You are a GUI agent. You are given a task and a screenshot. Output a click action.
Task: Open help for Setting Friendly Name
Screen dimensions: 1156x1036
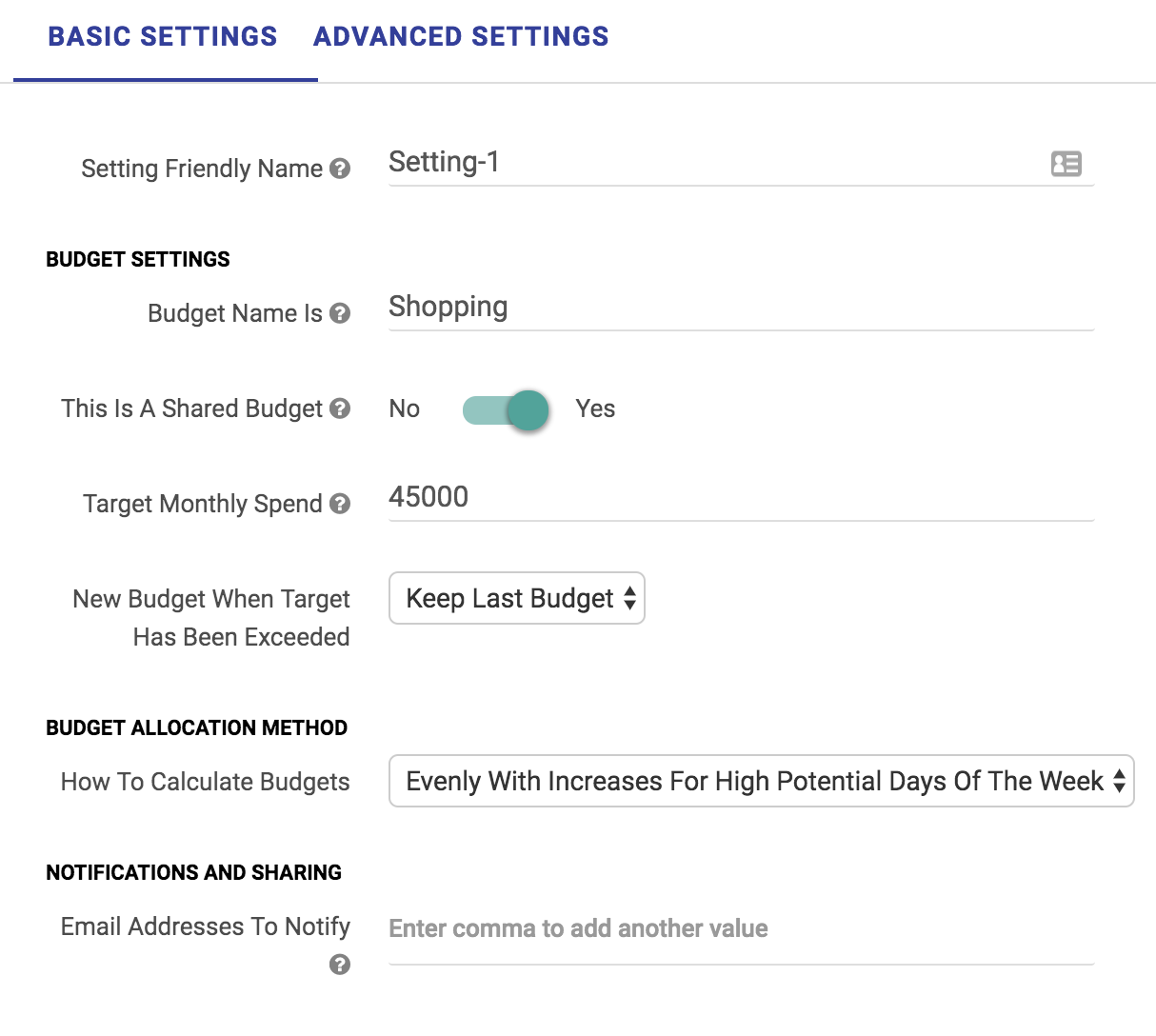point(340,169)
